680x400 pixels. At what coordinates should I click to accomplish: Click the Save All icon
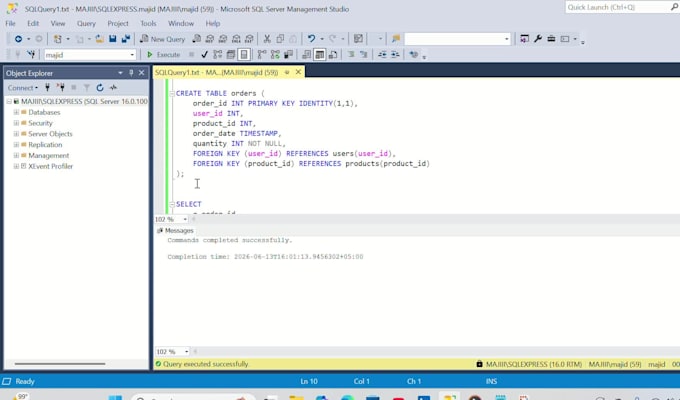click(126, 39)
